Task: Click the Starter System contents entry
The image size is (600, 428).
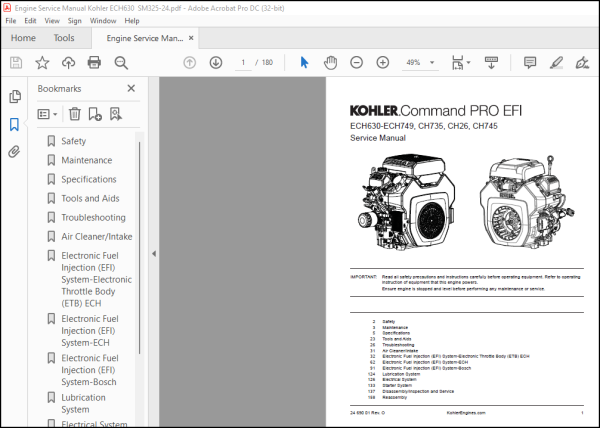Action: pos(397,386)
